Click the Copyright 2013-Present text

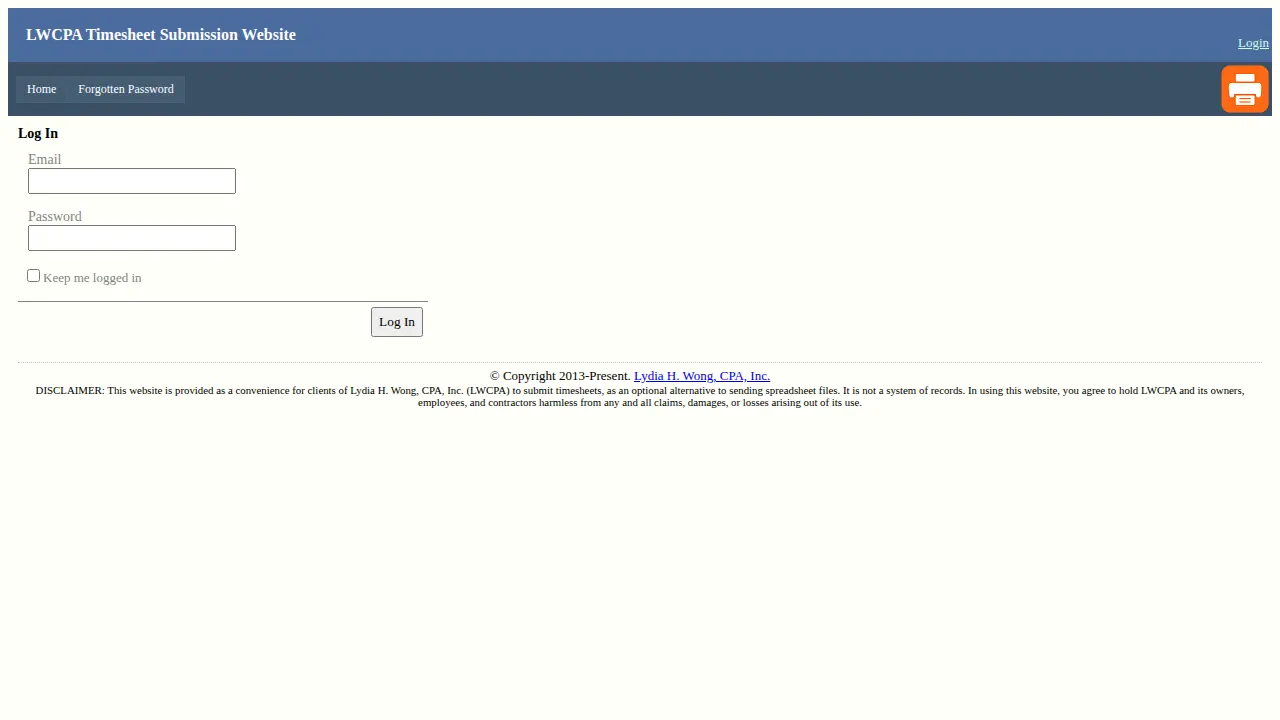[x=560, y=376]
